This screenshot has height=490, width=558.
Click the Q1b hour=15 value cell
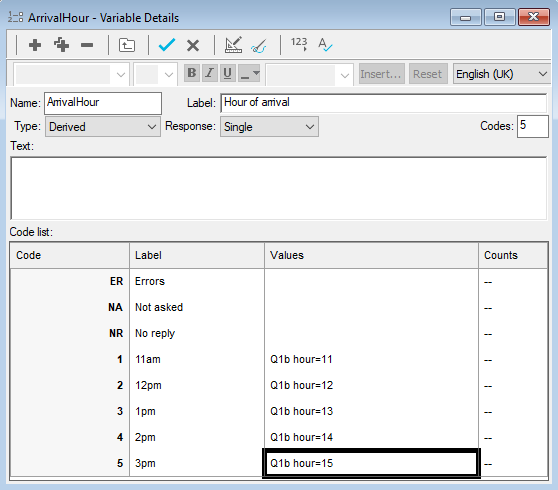click(x=372, y=463)
